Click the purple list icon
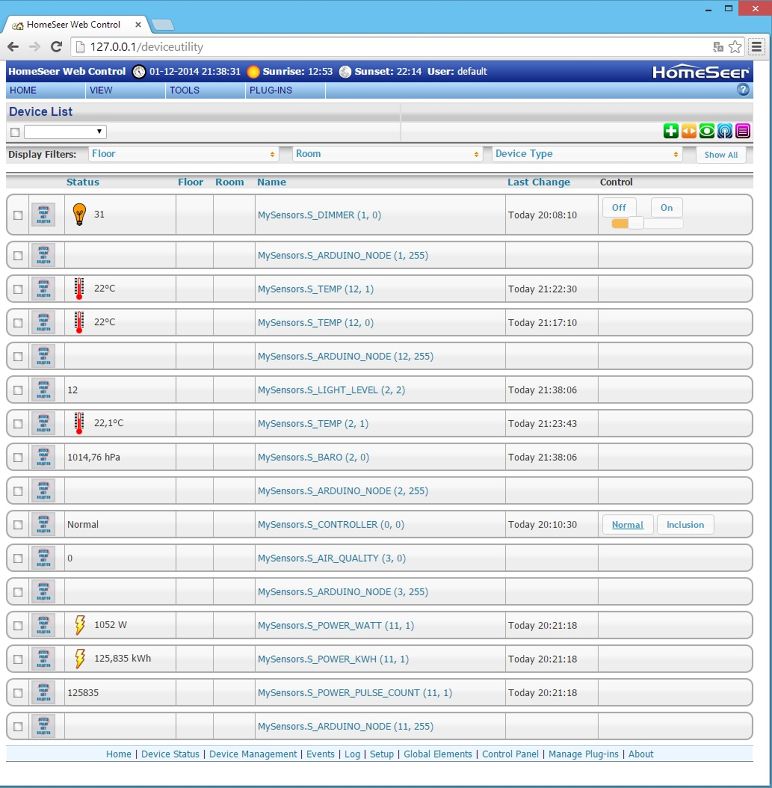 coord(742,131)
